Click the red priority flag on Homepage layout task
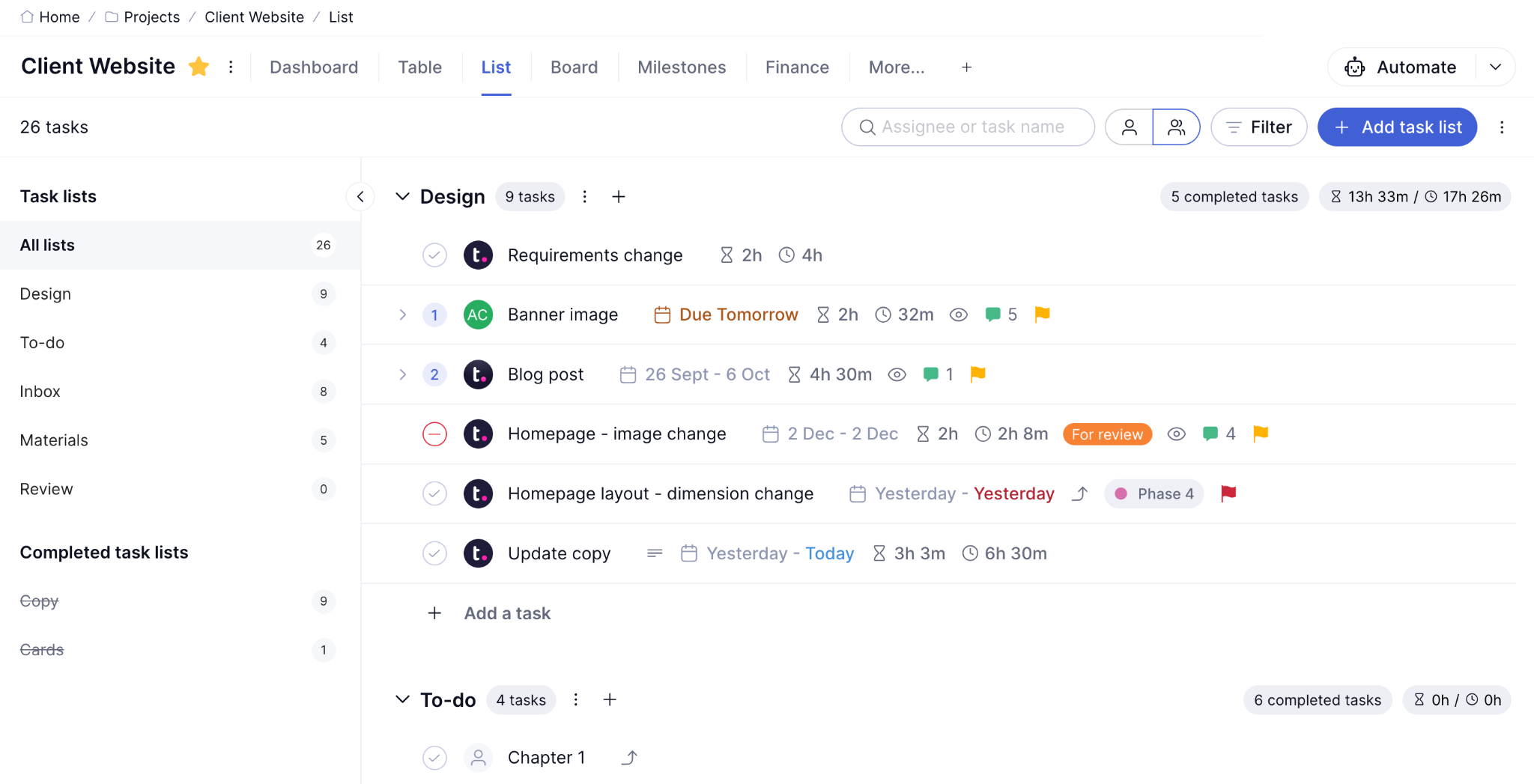The height and width of the screenshot is (784, 1534). tap(1228, 493)
